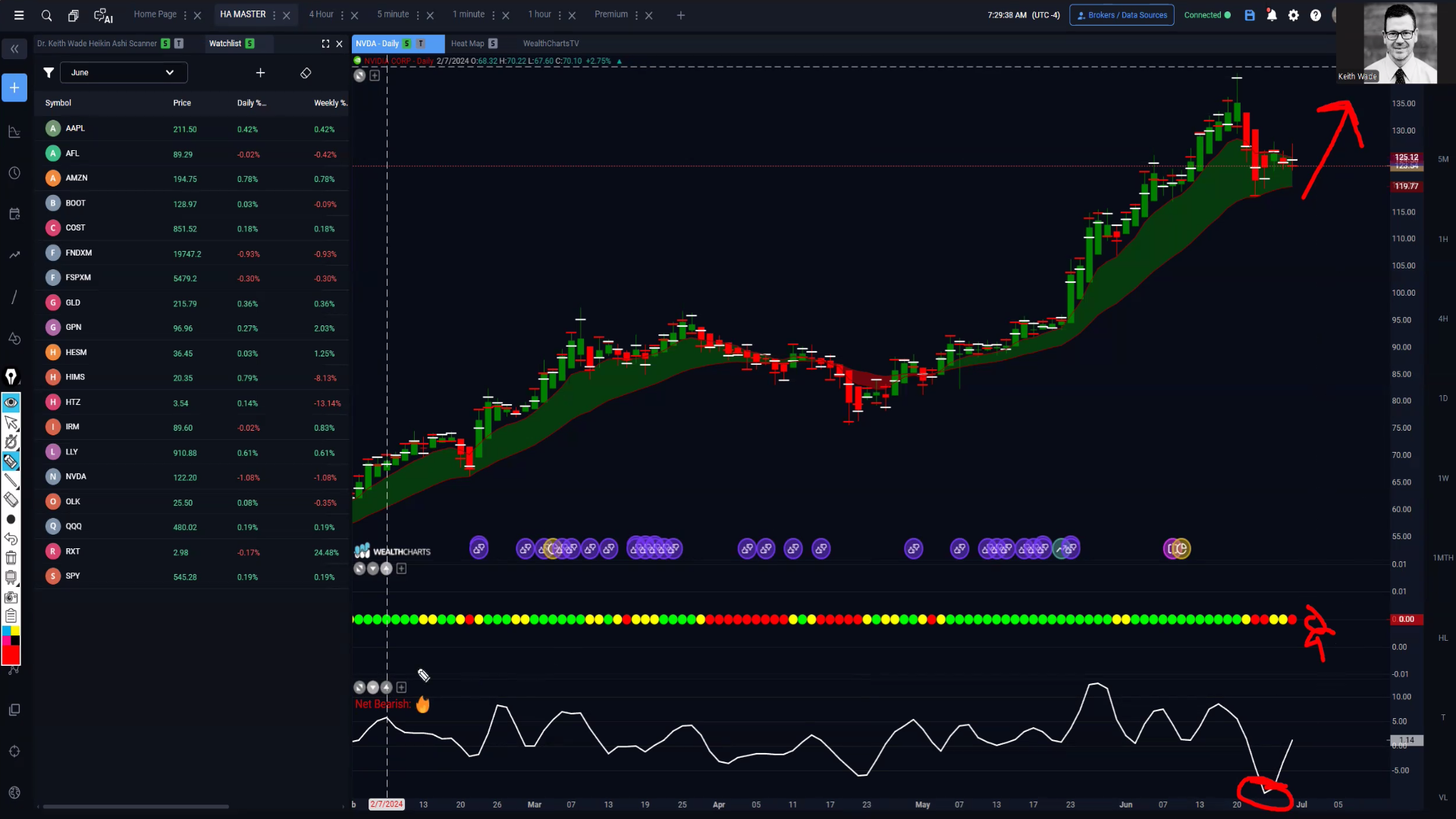Image resolution: width=1456 pixels, height=819 pixels.
Task: Expand the main chart pane plus box
Action: coord(375,76)
